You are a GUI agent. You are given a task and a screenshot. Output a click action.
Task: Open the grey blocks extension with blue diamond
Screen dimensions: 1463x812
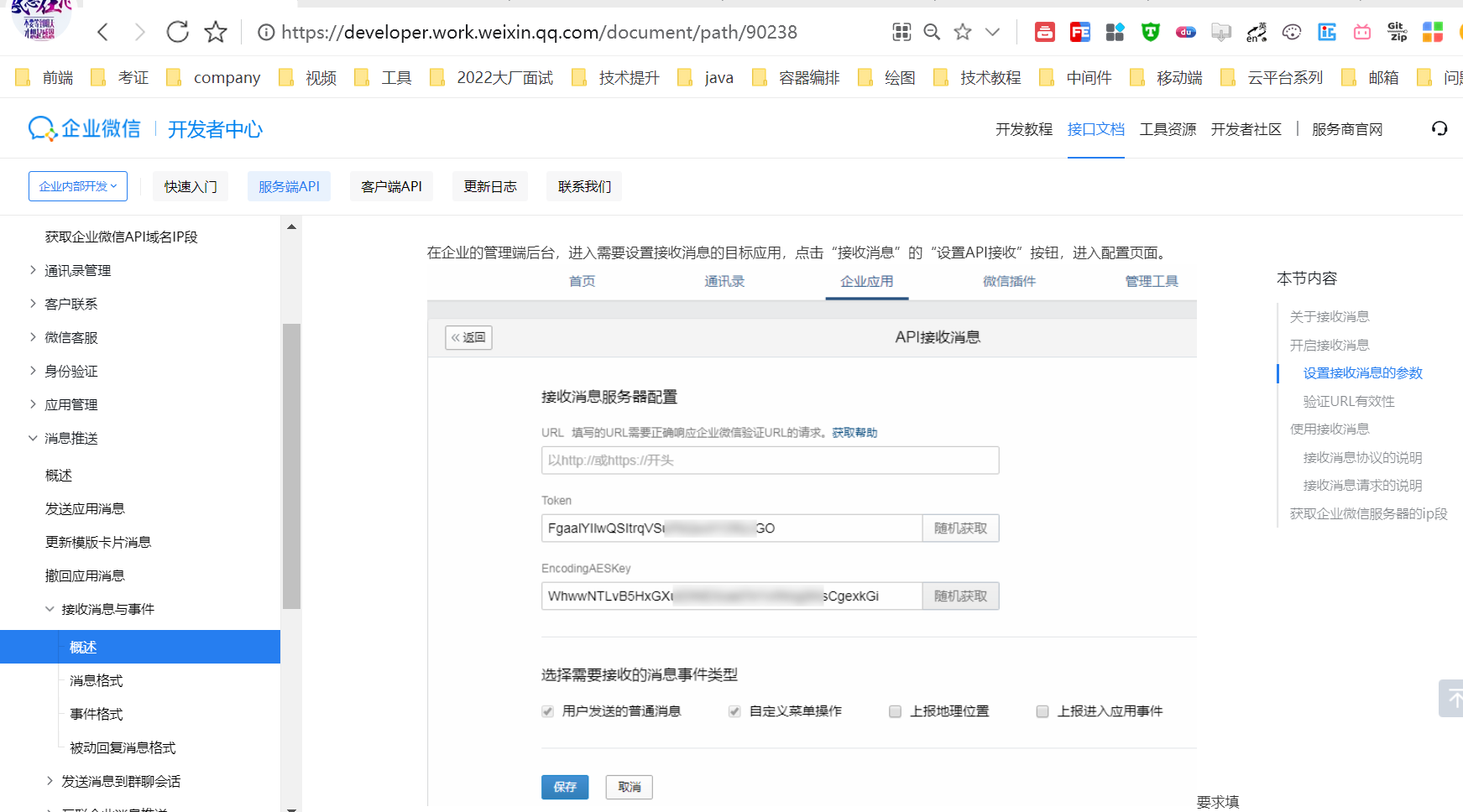tap(1115, 33)
